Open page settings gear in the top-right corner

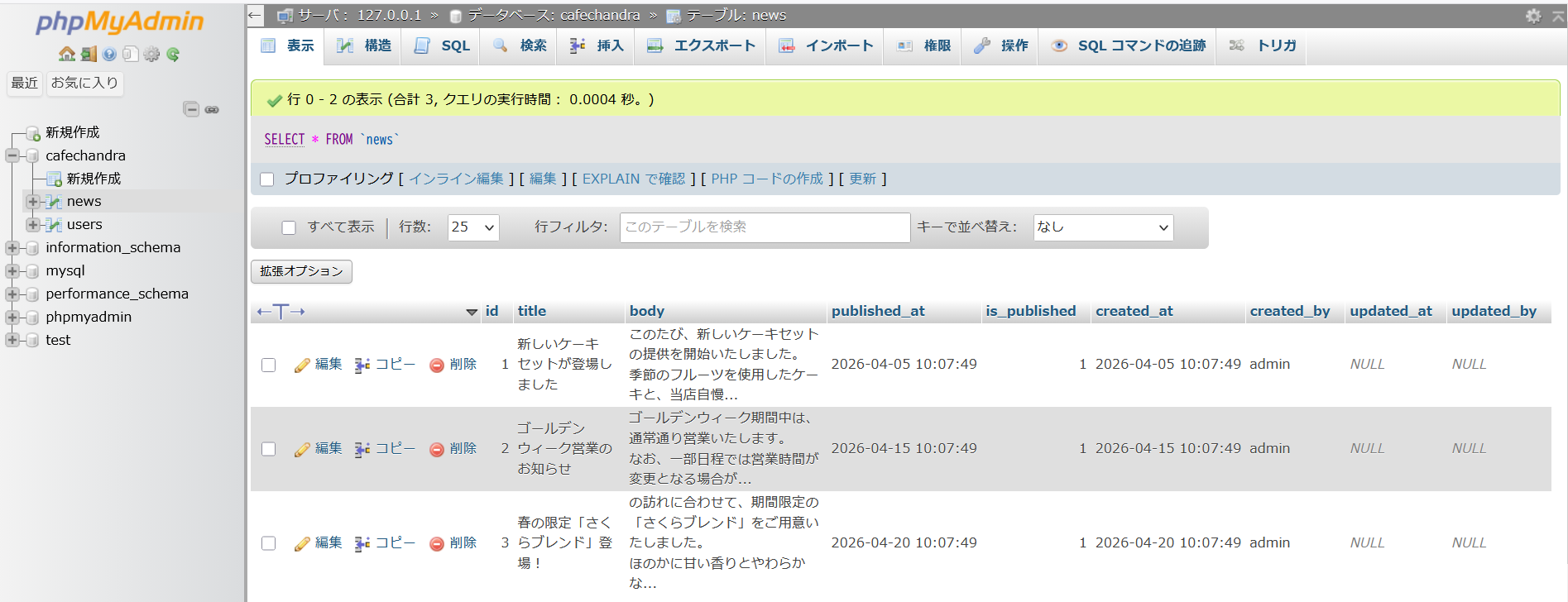[1533, 16]
